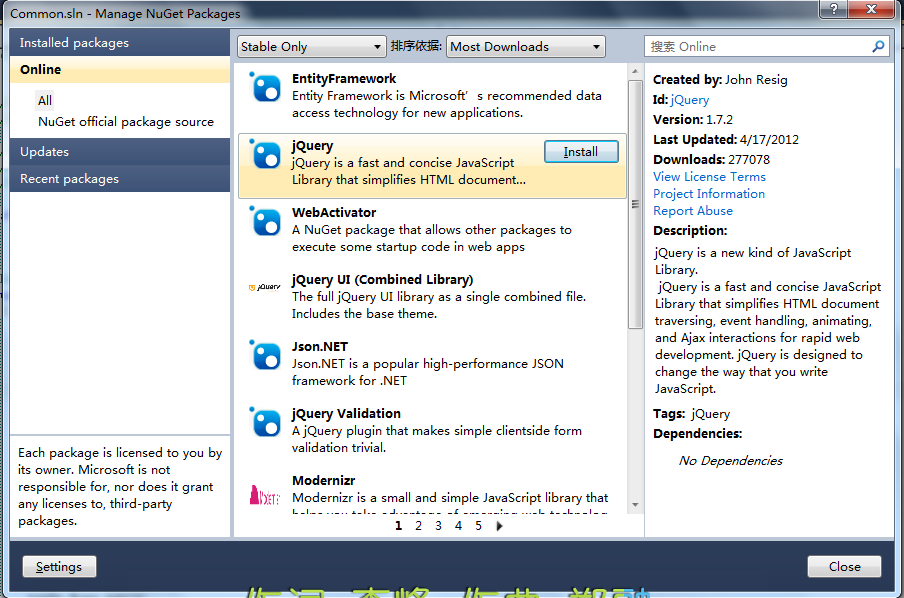
Task: Click the EntityFramework package icon
Action: tap(265, 88)
